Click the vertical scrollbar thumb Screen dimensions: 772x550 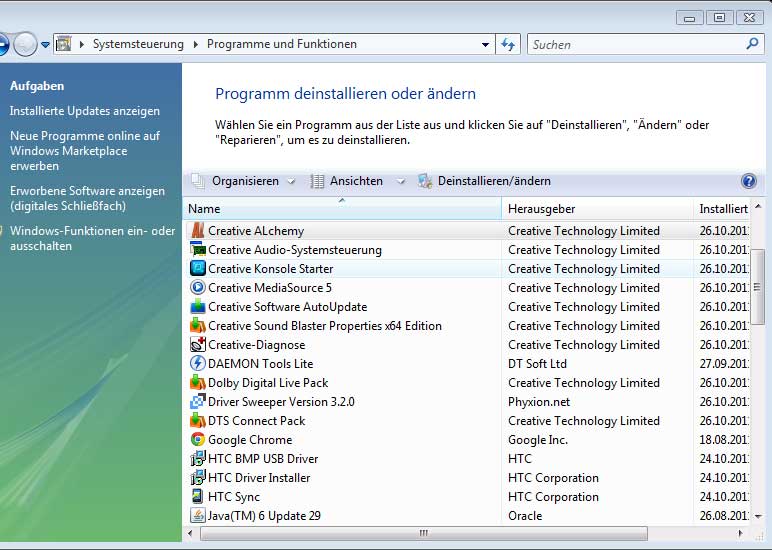tap(757, 286)
